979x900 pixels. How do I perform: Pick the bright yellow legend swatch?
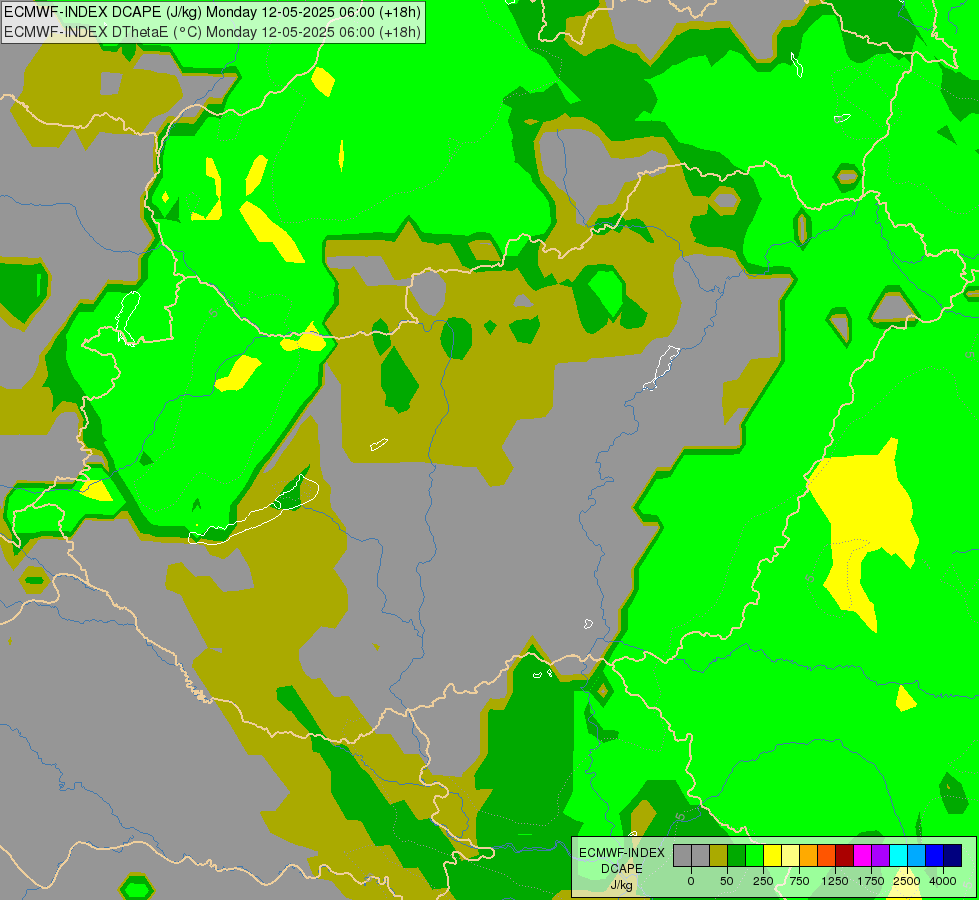click(772, 855)
